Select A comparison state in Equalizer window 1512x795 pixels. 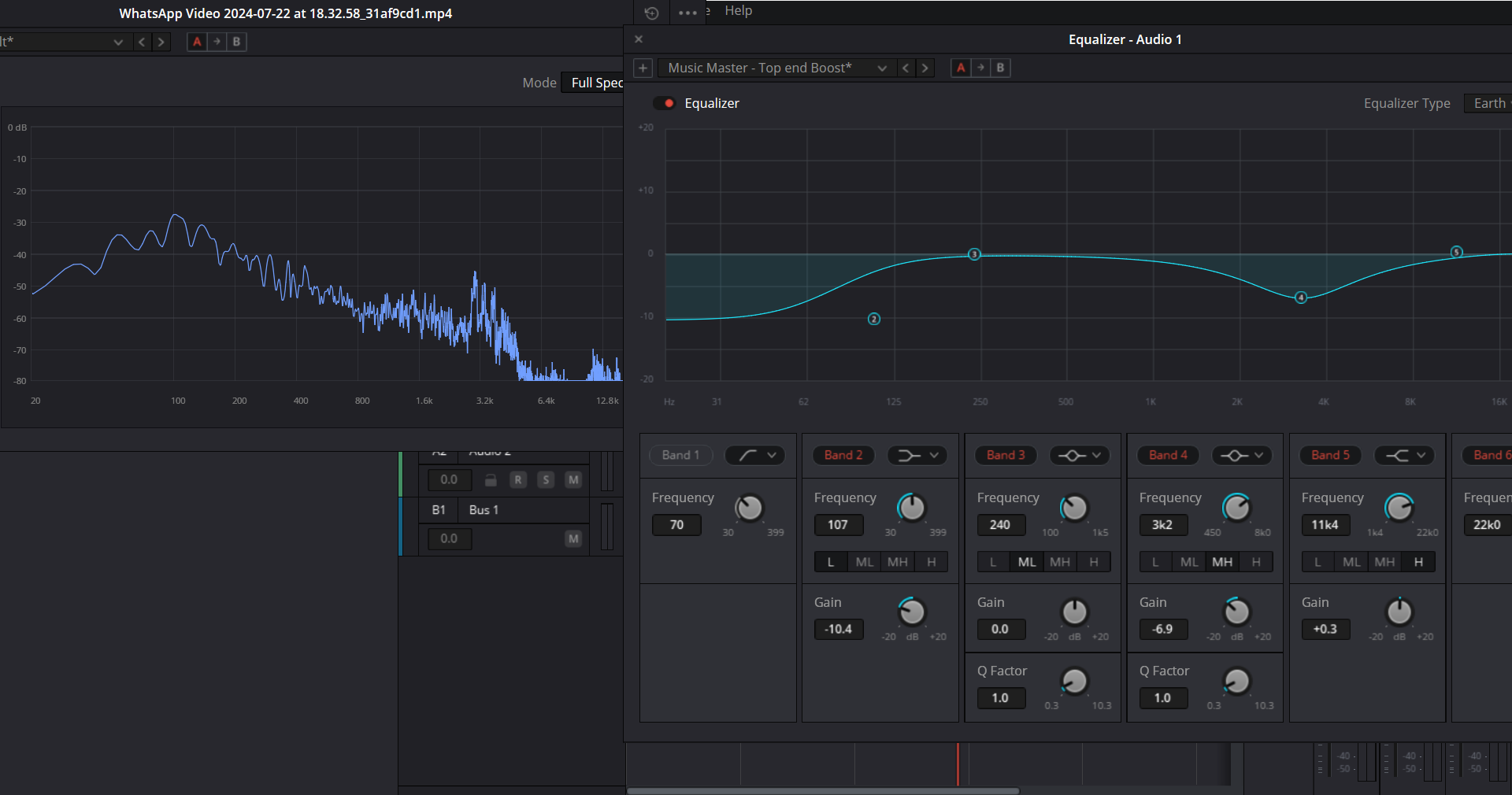(961, 68)
